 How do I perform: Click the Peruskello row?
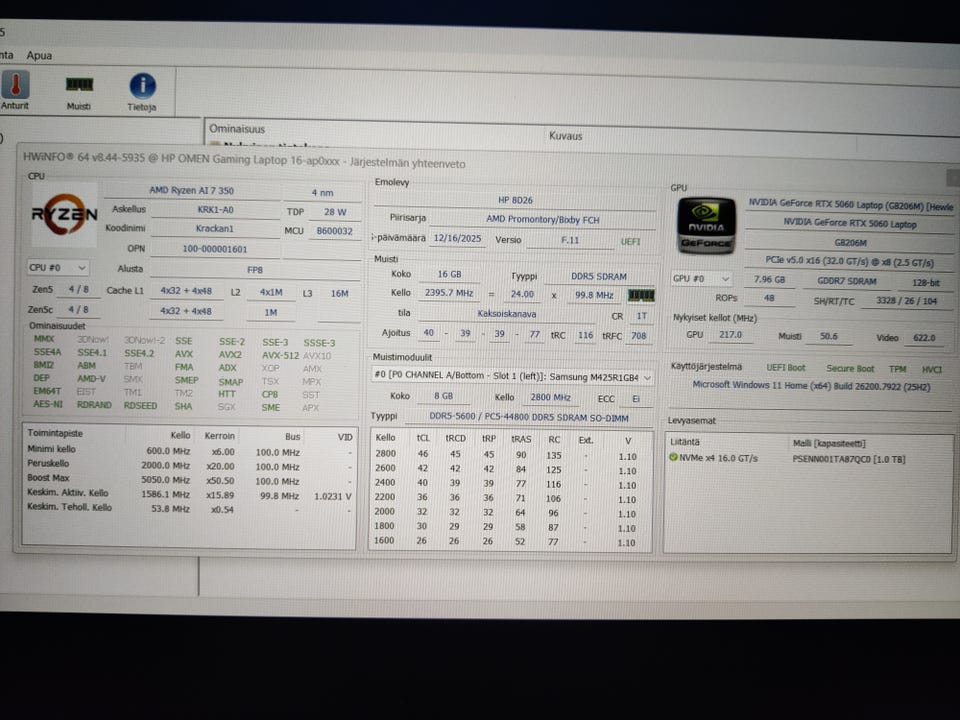189,465
